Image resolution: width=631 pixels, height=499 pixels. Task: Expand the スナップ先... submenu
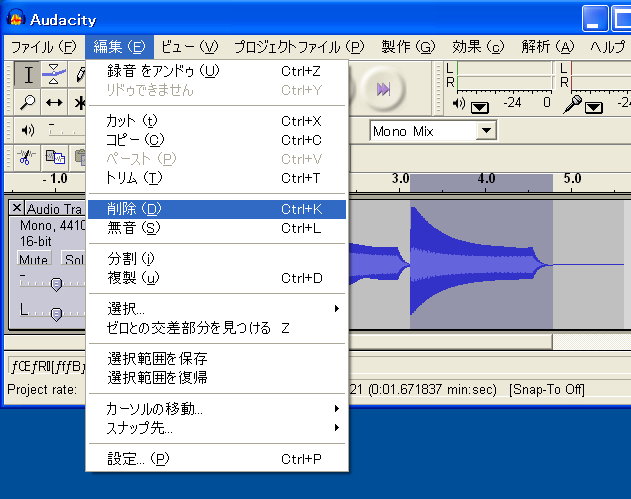(x=218, y=427)
